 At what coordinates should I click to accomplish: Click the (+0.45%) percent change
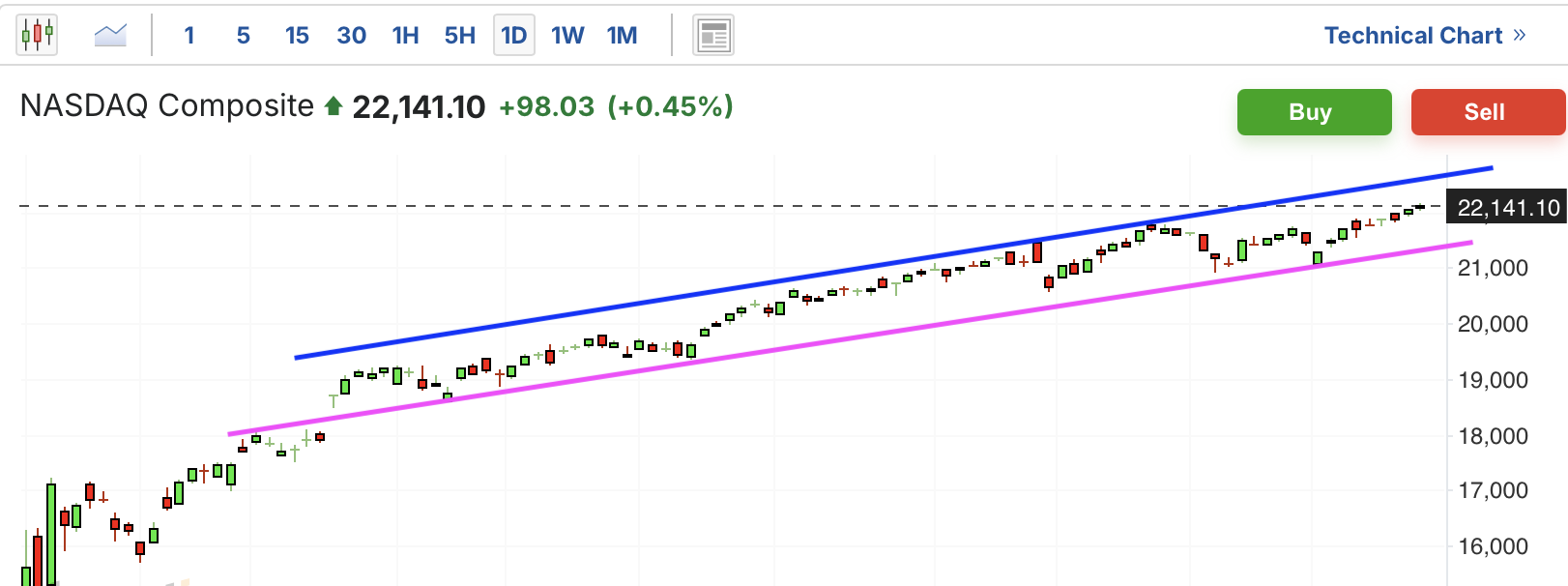click(670, 106)
